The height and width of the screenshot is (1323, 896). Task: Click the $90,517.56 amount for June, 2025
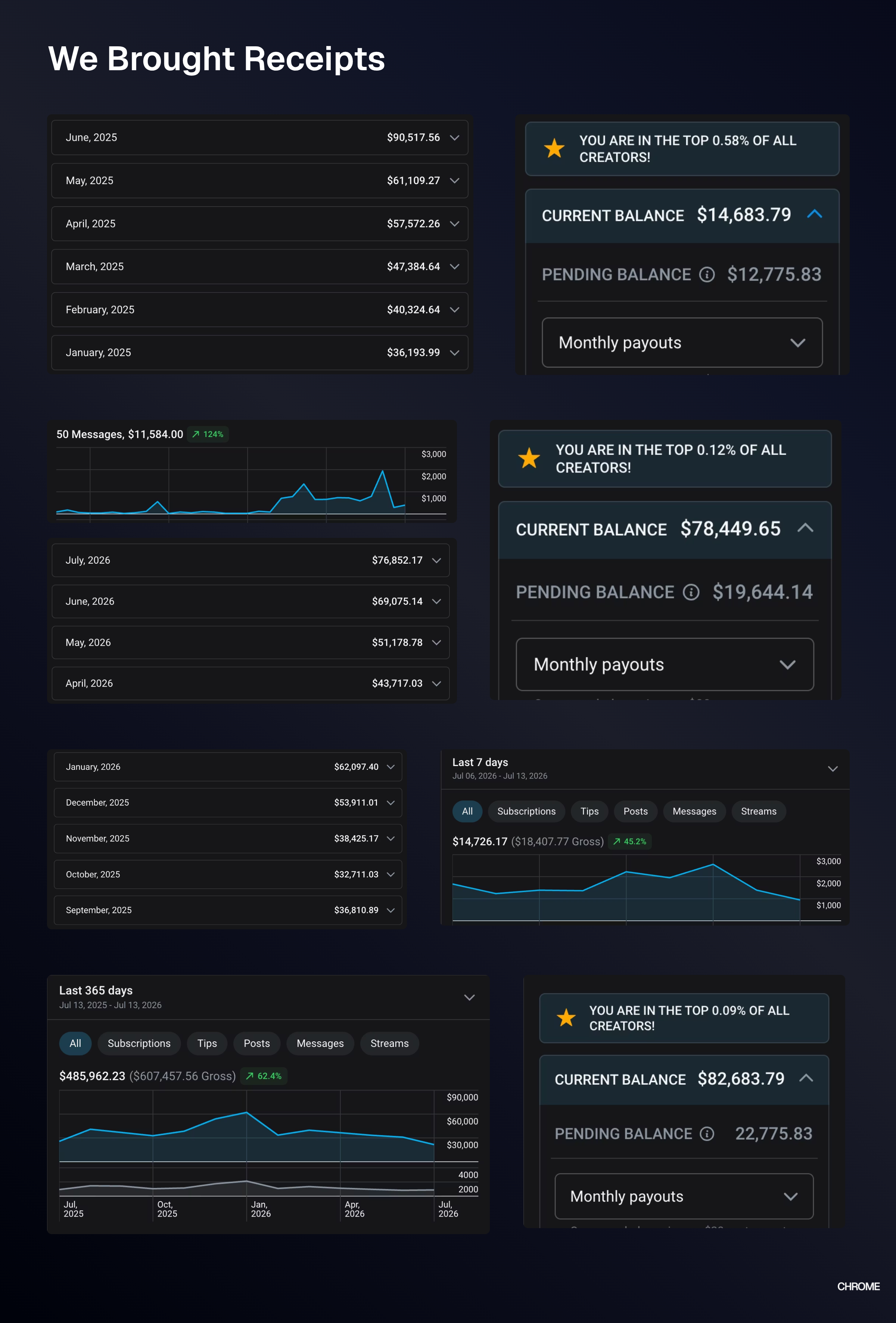[413, 138]
